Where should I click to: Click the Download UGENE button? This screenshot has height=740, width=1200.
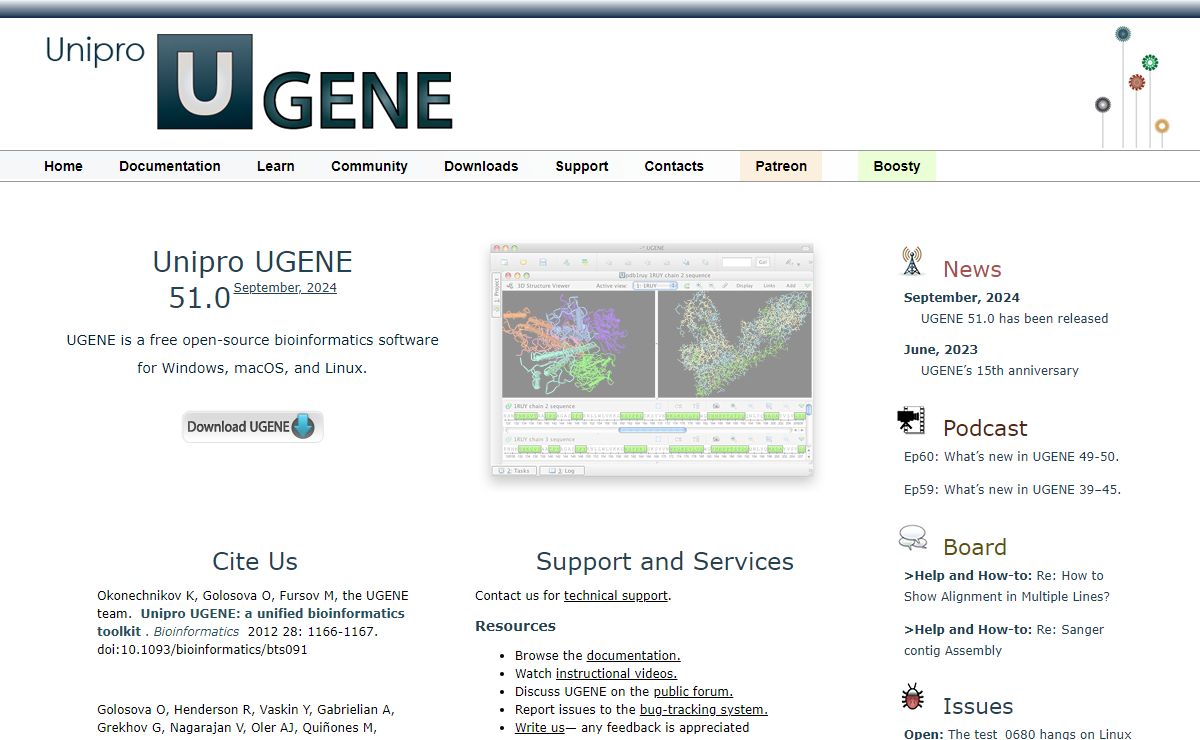252,426
